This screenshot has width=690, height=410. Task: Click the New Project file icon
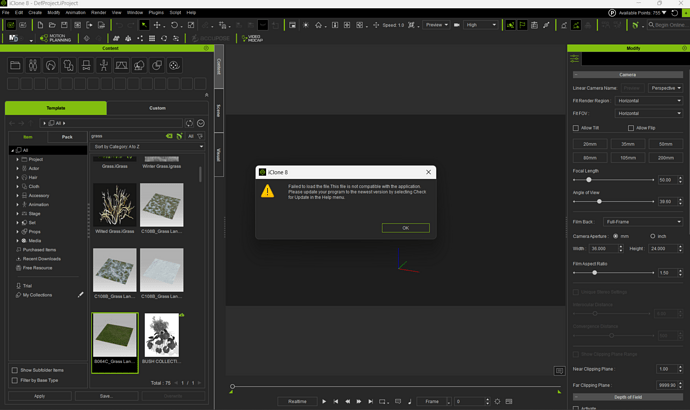click(40, 25)
